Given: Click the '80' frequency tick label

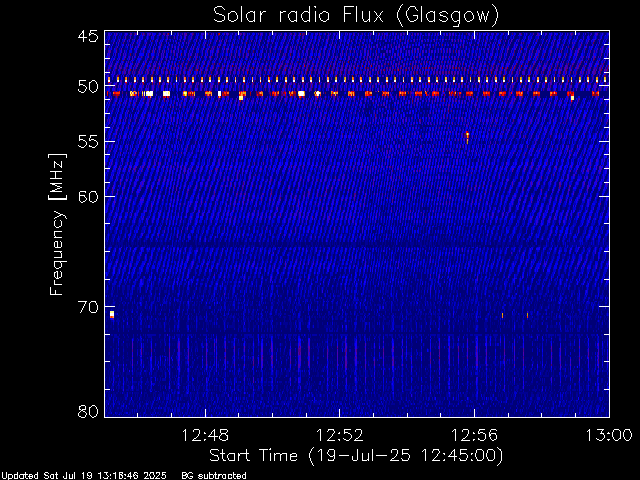Looking at the screenshot, I should tap(88, 411).
